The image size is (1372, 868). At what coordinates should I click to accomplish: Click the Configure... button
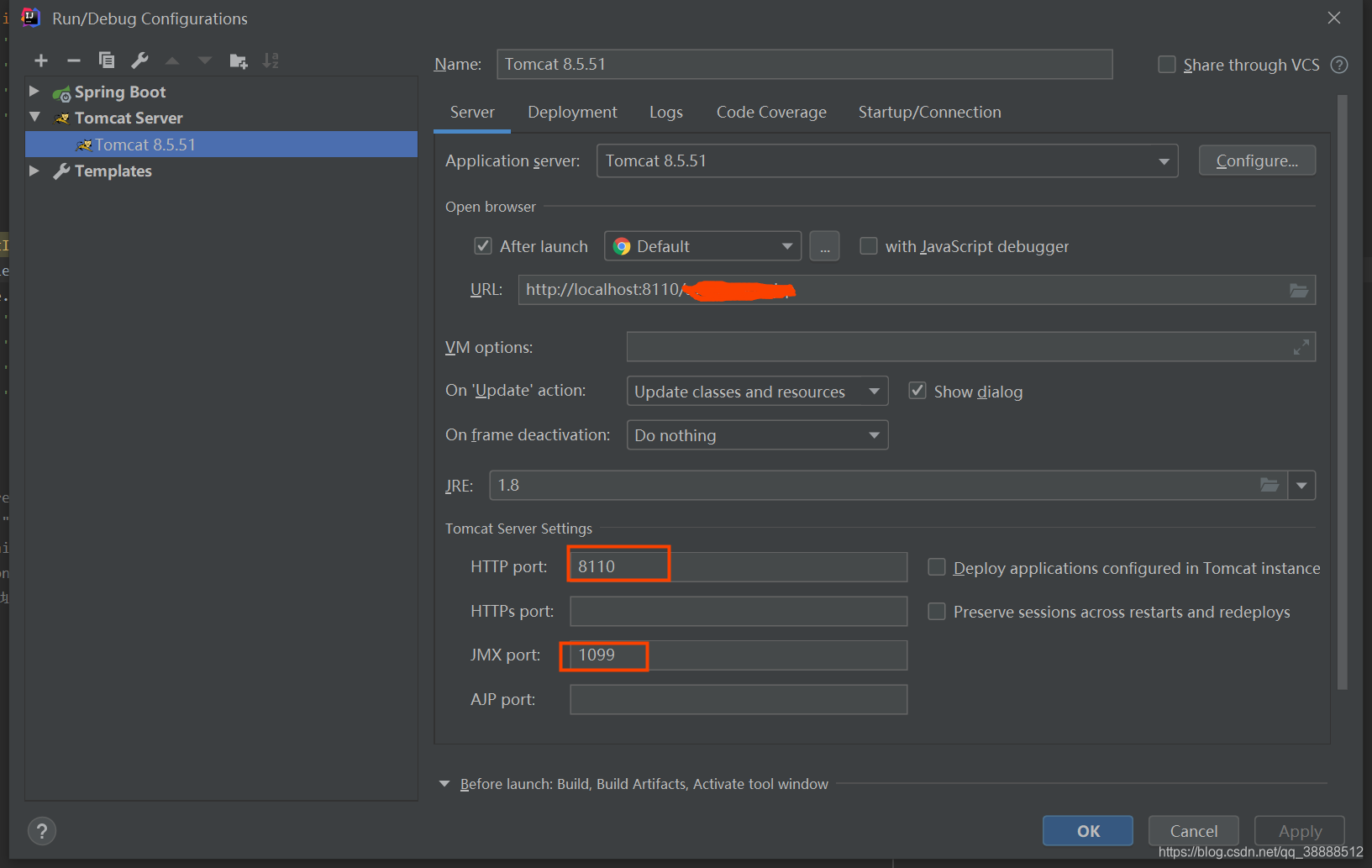tap(1257, 160)
